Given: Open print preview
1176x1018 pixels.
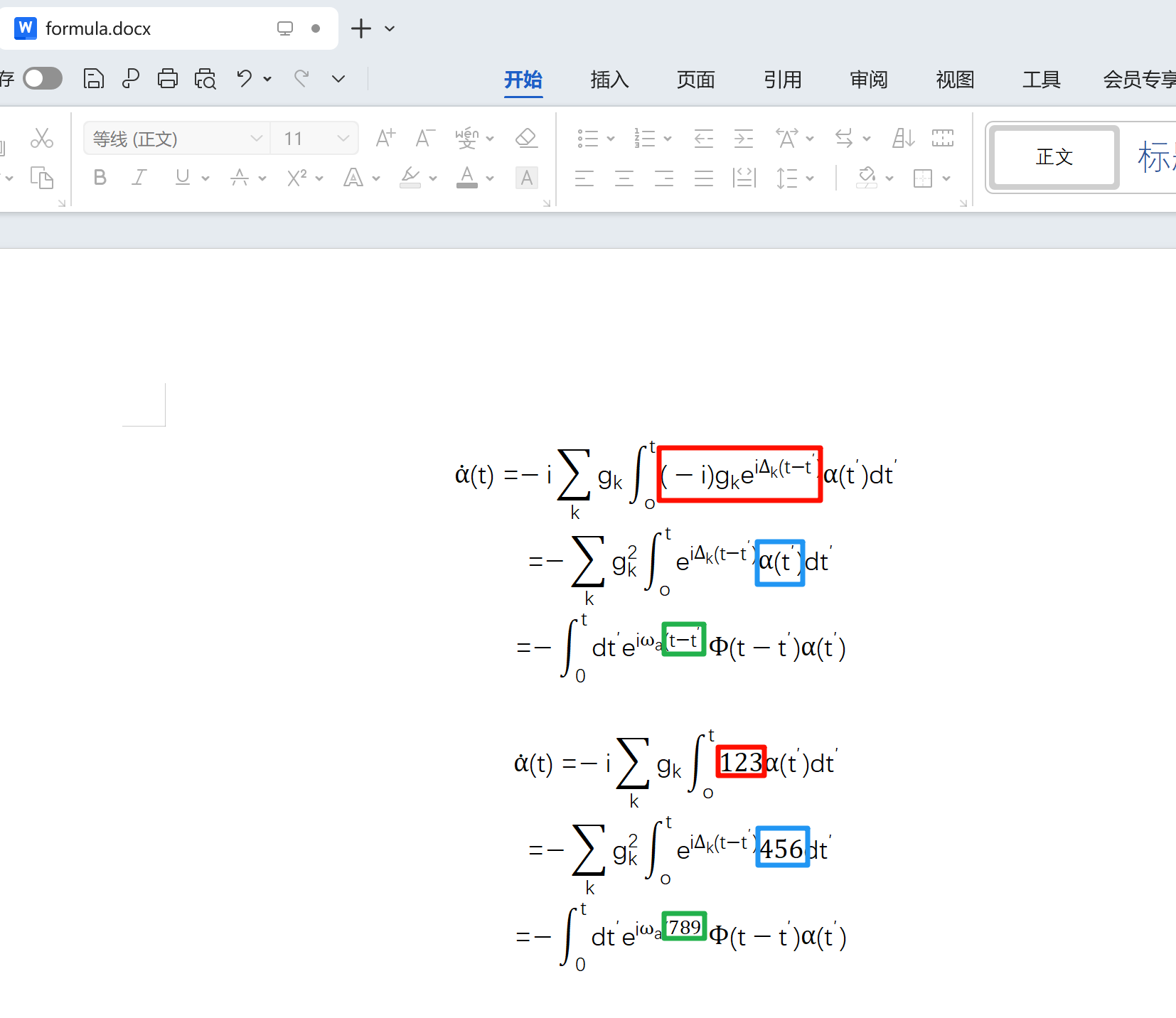Looking at the screenshot, I should click(205, 78).
